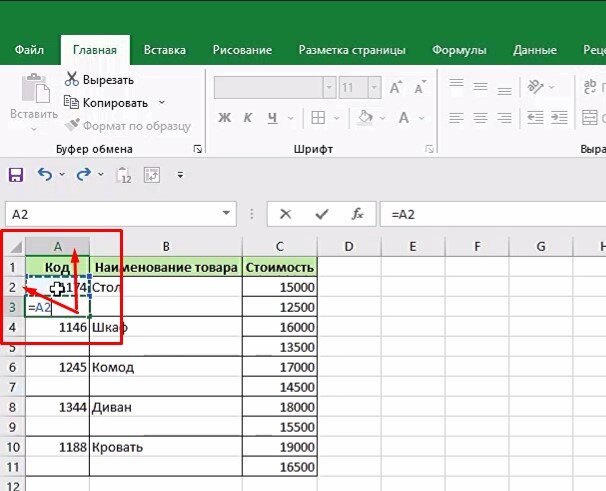Click the Вырезать button
606x491 pixels.
(x=99, y=80)
